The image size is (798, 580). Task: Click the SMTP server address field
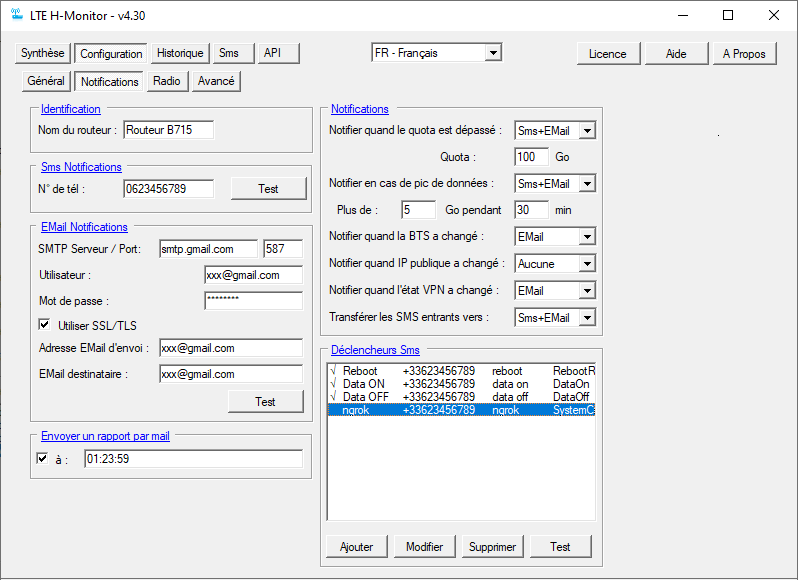pos(207,249)
